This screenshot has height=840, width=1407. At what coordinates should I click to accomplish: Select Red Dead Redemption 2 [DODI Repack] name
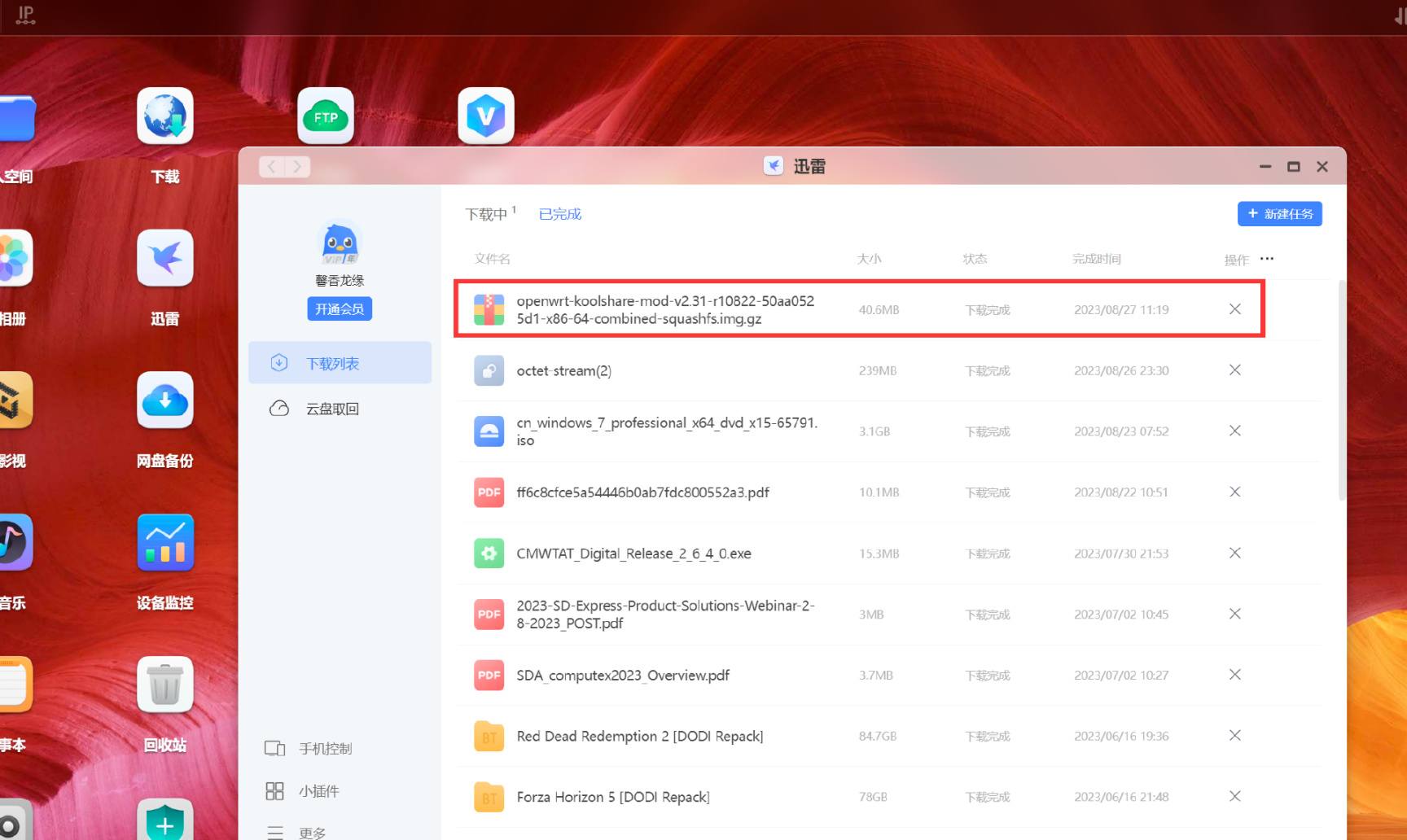point(640,737)
